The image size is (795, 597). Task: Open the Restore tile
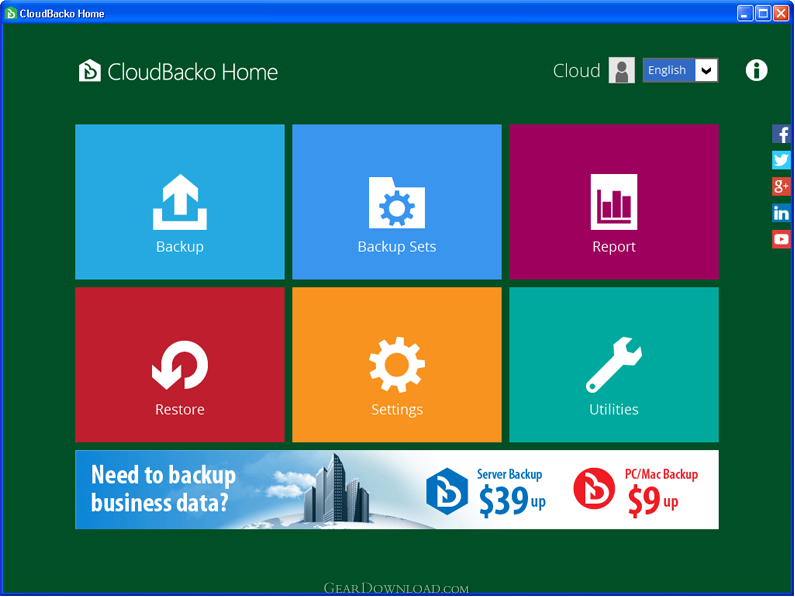click(179, 364)
